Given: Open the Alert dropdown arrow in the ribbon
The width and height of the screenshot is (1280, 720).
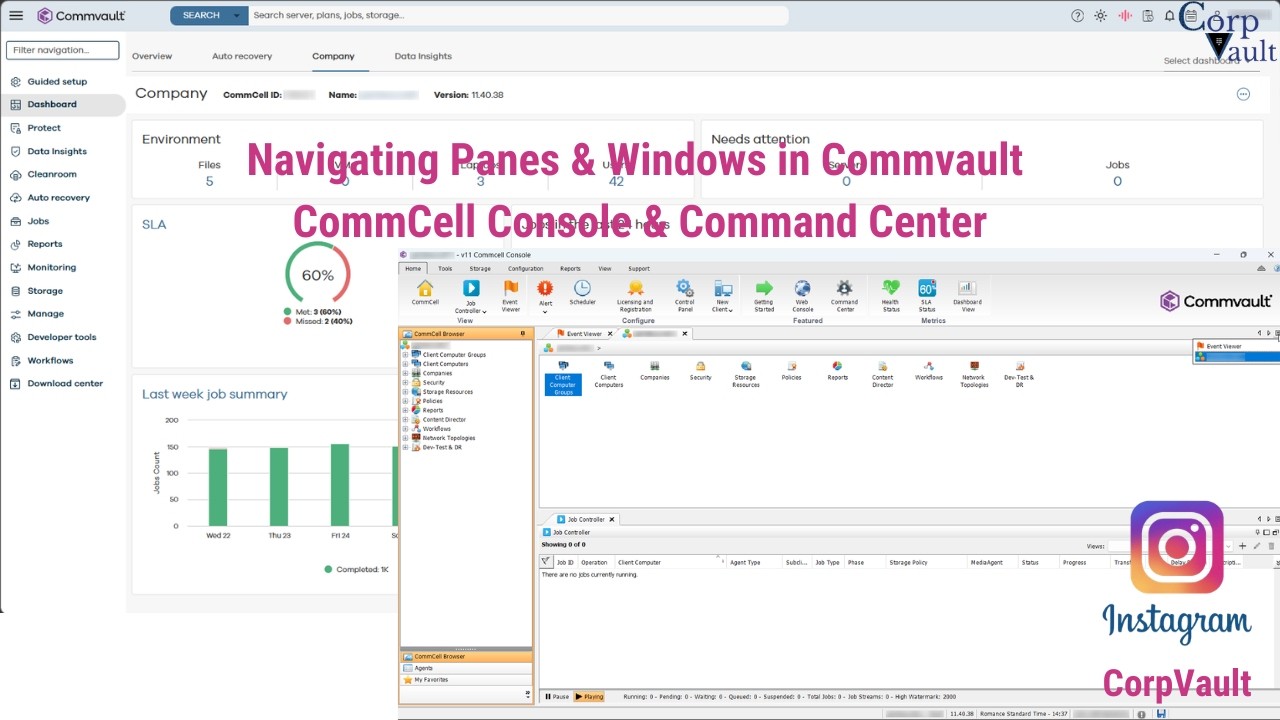Looking at the screenshot, I should (x=545, y=312).
